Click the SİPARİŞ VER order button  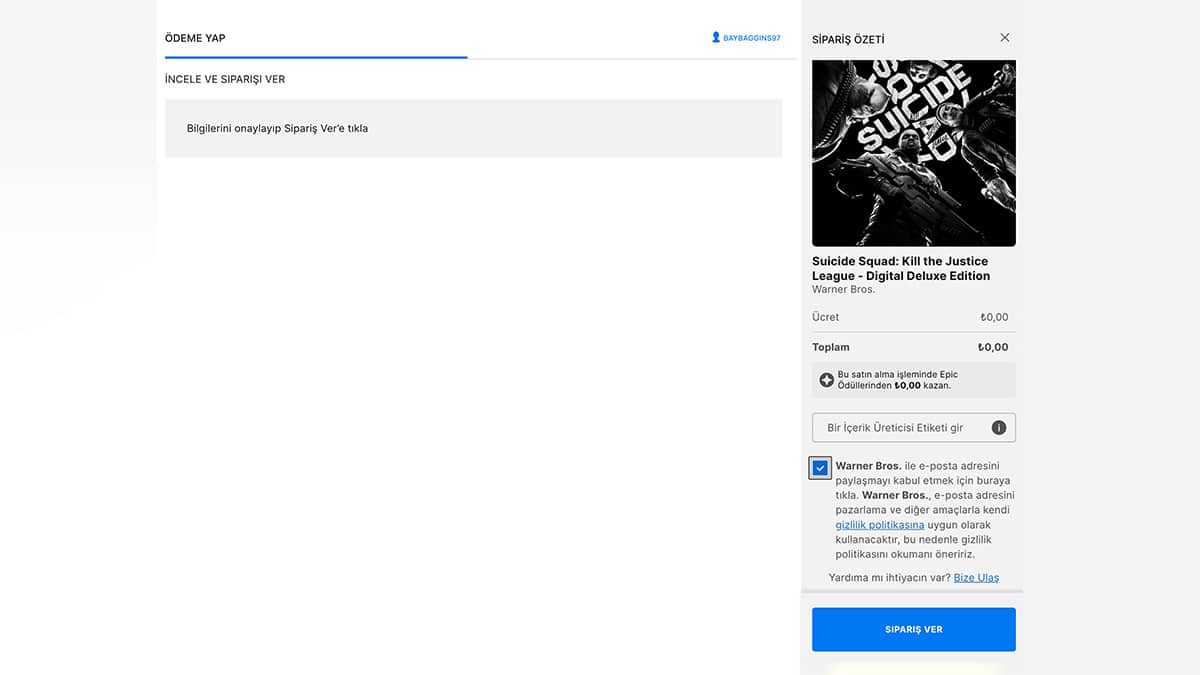(x=913, y=629)
